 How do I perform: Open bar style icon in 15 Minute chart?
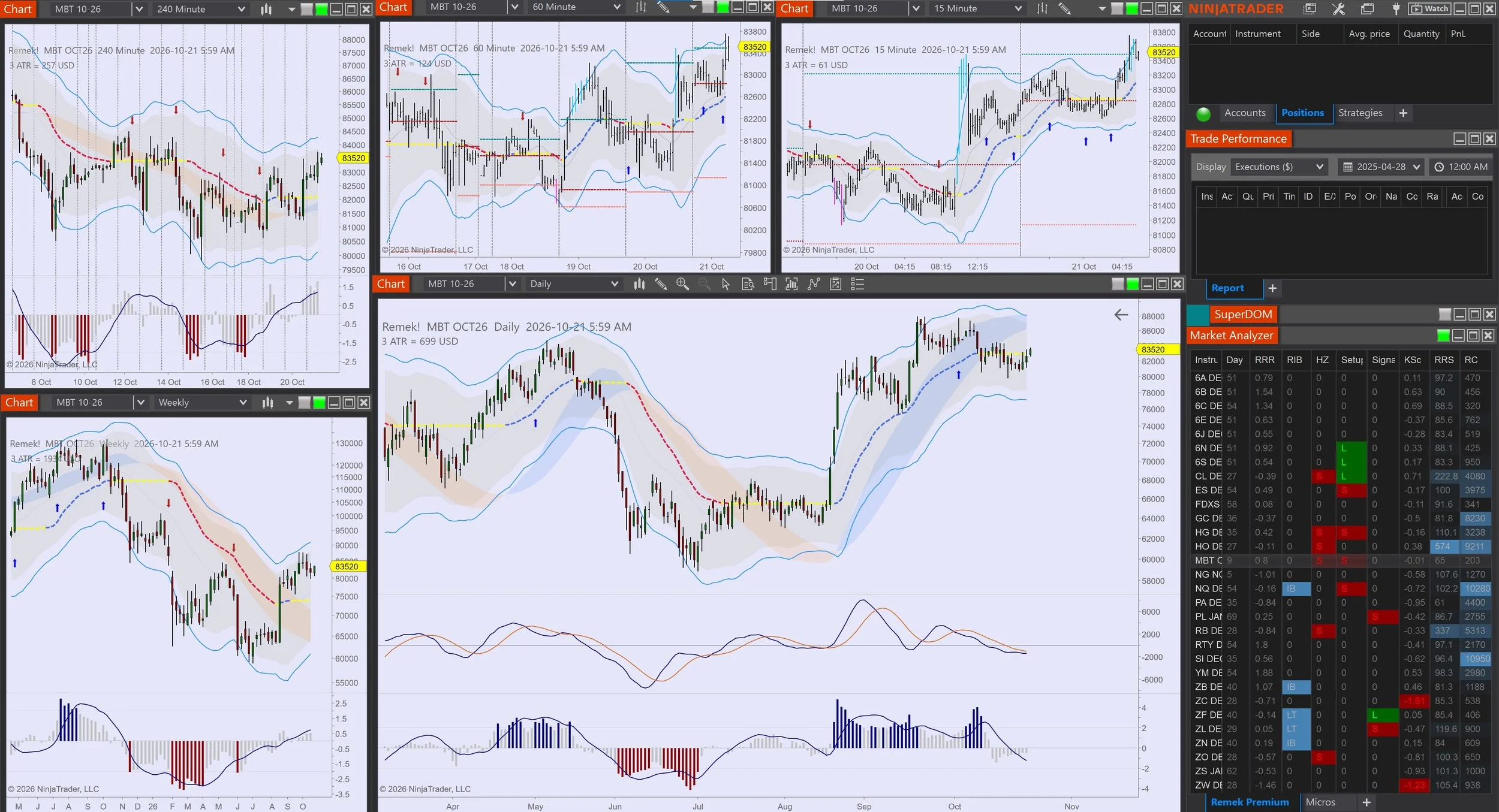point(1042,8)
